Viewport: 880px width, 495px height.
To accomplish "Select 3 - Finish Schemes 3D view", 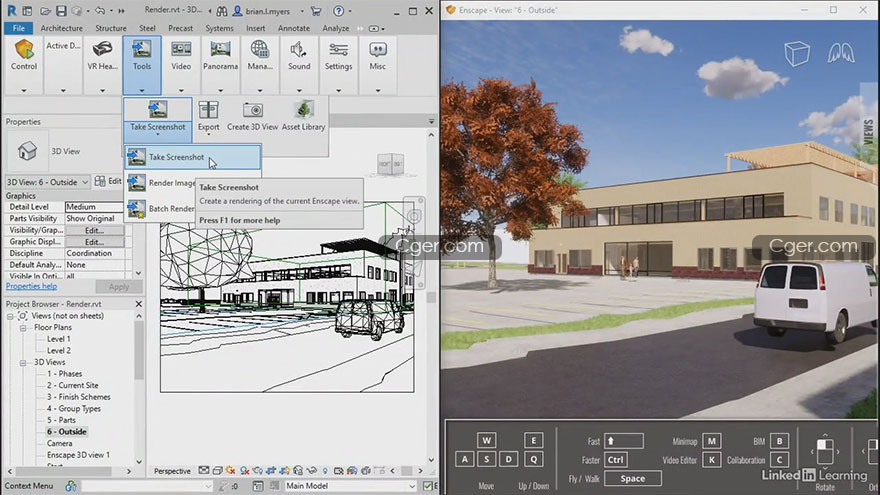I will pyautogui.click(x=79, y=397).
